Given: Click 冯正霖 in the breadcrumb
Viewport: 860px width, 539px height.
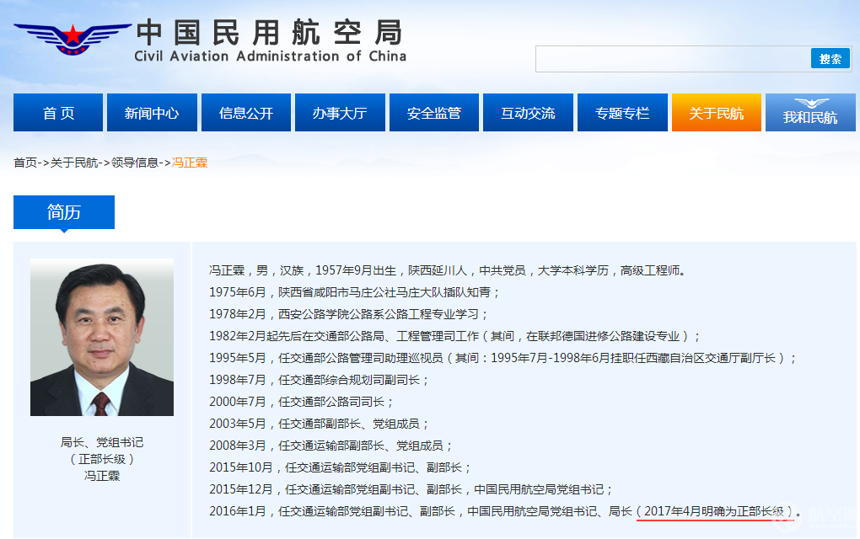Looking at the screenshot, I should (x=190, y=163).
